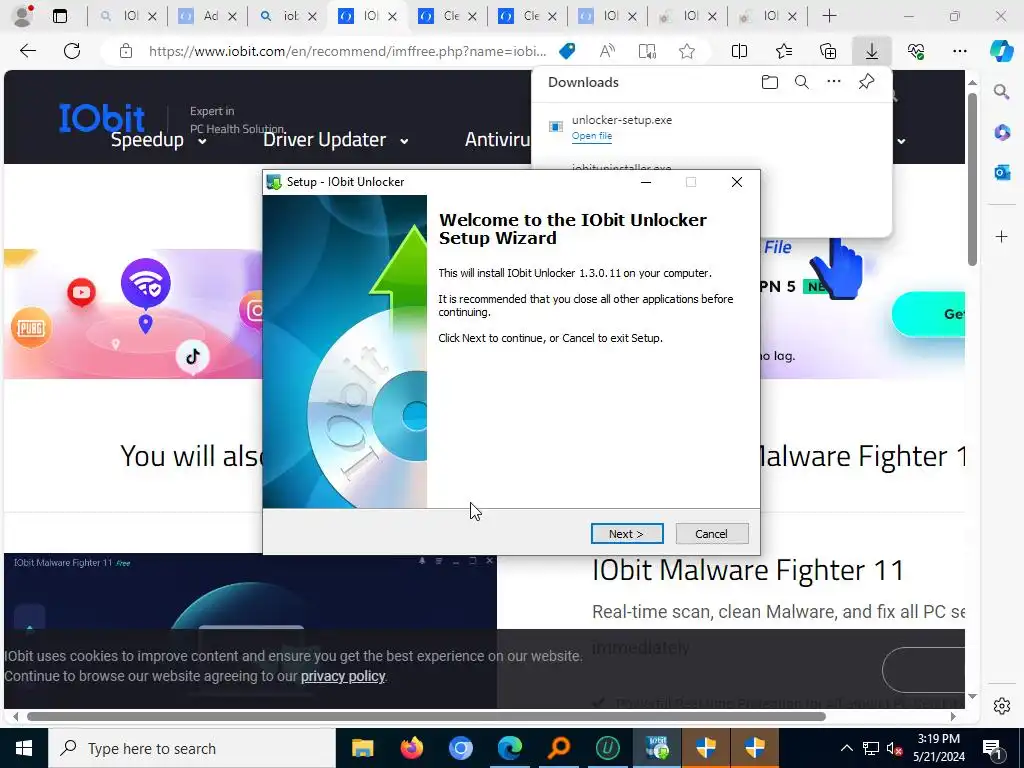Switch to the Ad tab

tap(208, 16)
